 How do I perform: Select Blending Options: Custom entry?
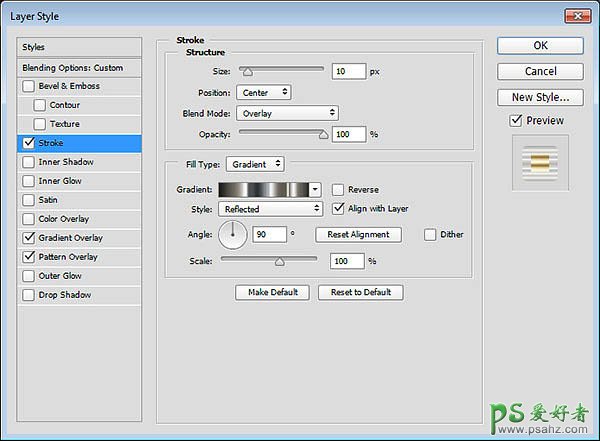[73, 67]
